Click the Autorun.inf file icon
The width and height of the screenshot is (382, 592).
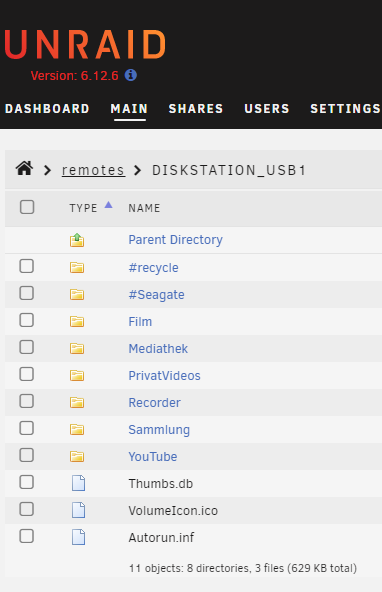click(x=79, y=537)
